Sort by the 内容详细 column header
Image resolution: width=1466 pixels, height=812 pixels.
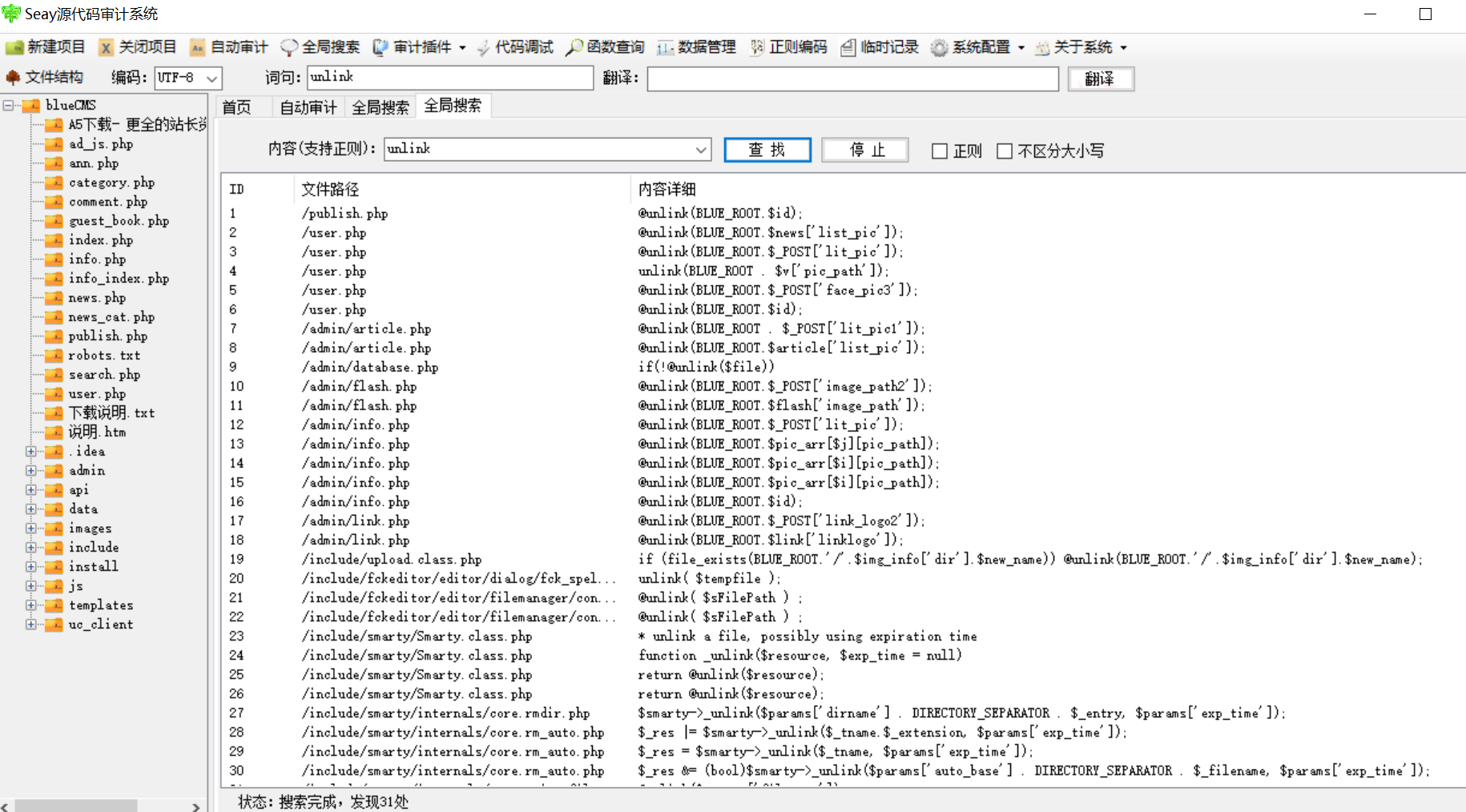point(1047,190)
